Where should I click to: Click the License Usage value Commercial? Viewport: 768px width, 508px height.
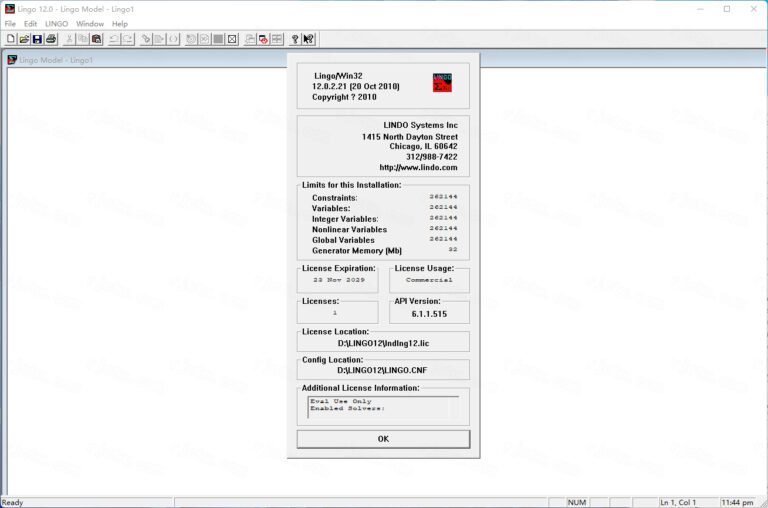tap(429, 280)
